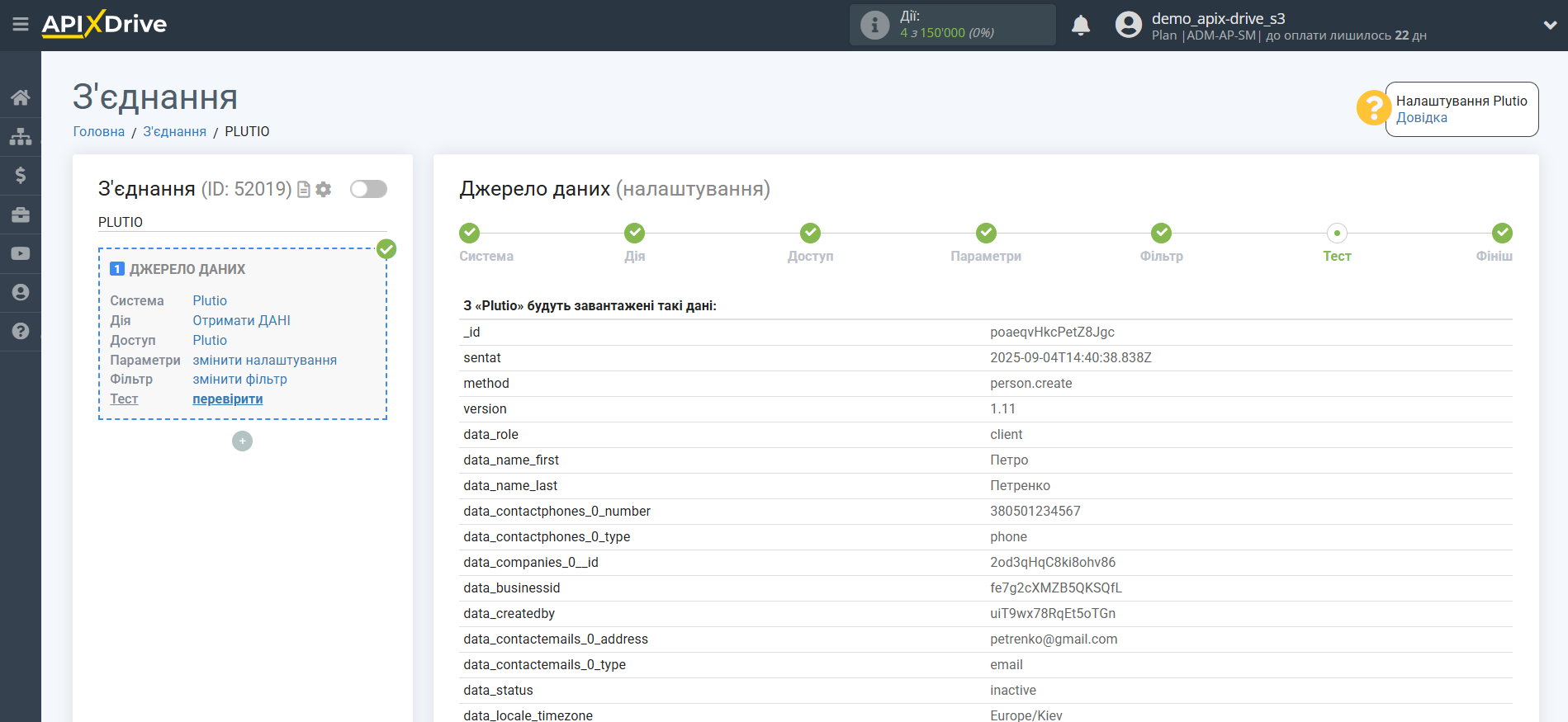Click data_businessid field name

tap(512, 588)
